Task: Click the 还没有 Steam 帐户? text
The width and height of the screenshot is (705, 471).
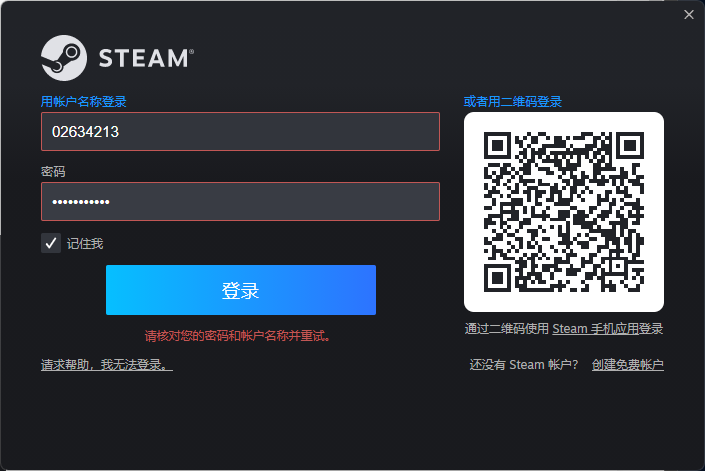Action: [x=524, y=364]
